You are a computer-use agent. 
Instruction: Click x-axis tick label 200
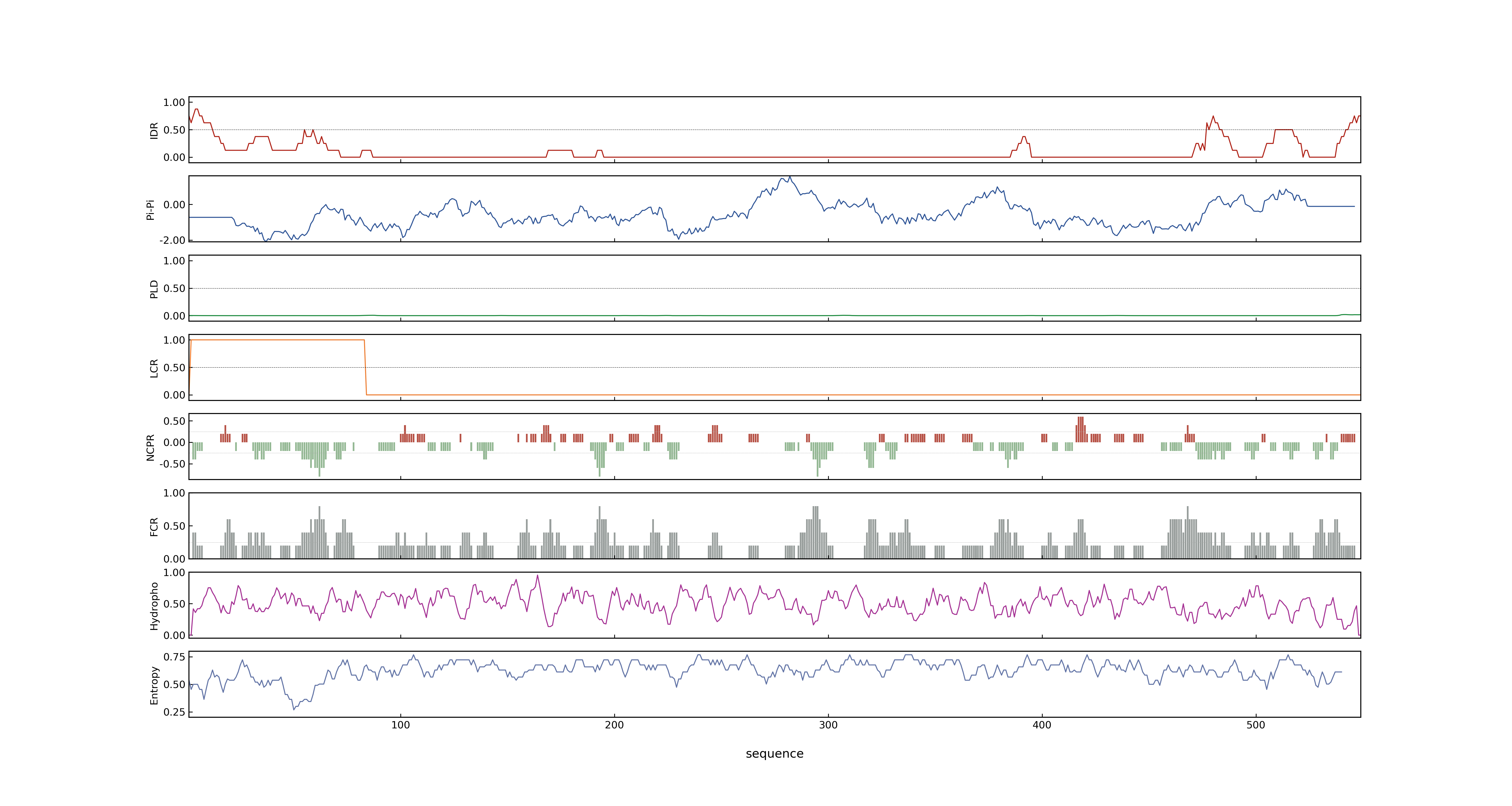[x=614, y=725]
